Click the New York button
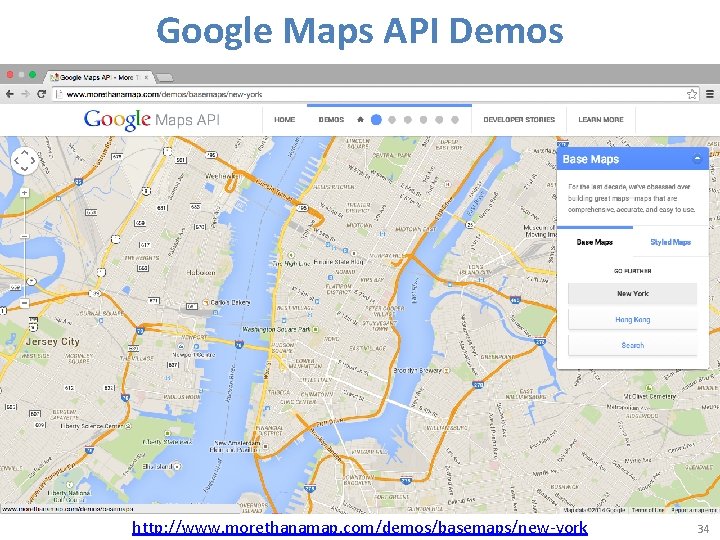 pyautogui.click(x=632, y=293)
